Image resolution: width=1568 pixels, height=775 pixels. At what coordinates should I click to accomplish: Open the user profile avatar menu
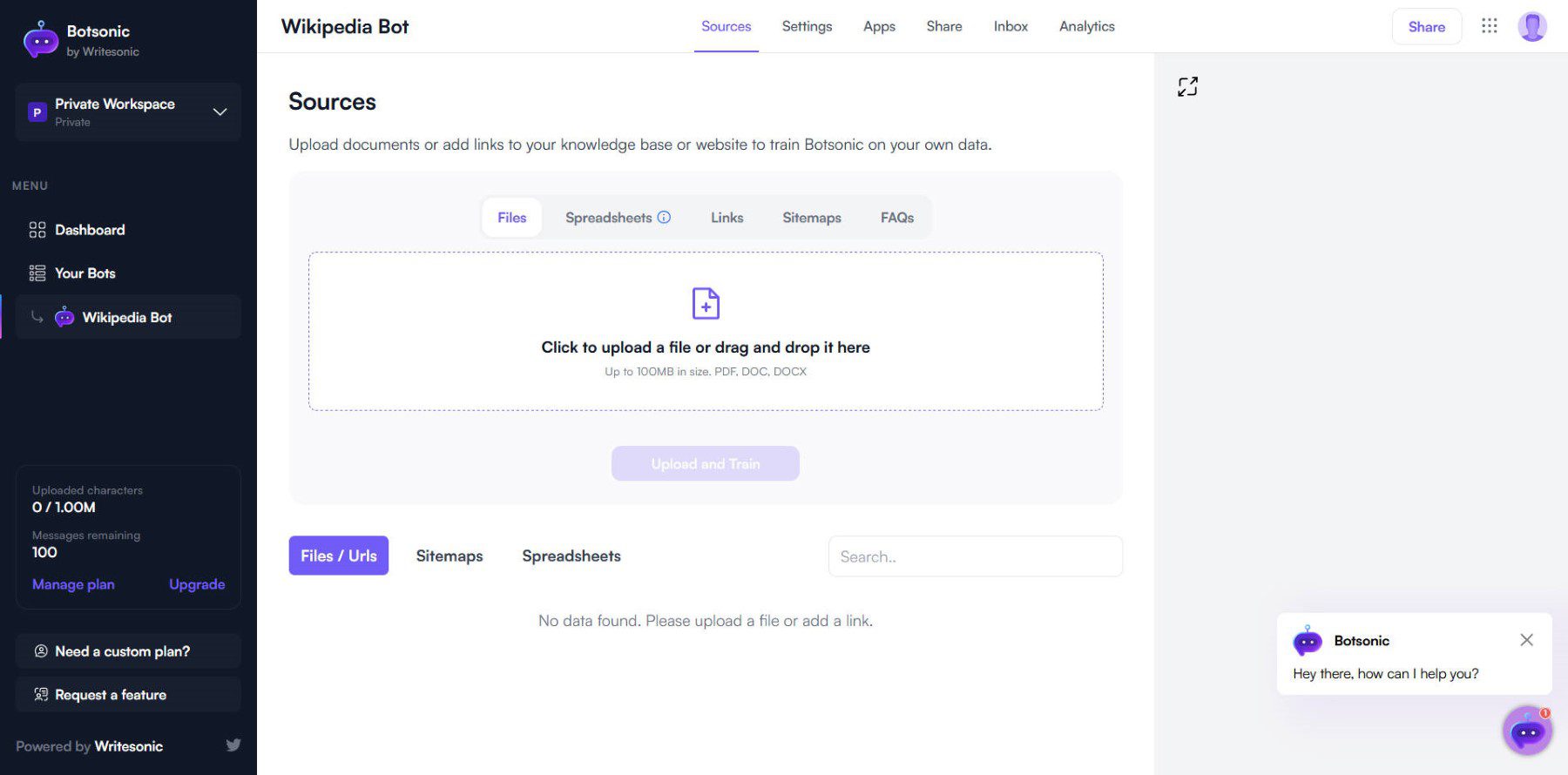pyautogui.click(x=1532, y=26)
